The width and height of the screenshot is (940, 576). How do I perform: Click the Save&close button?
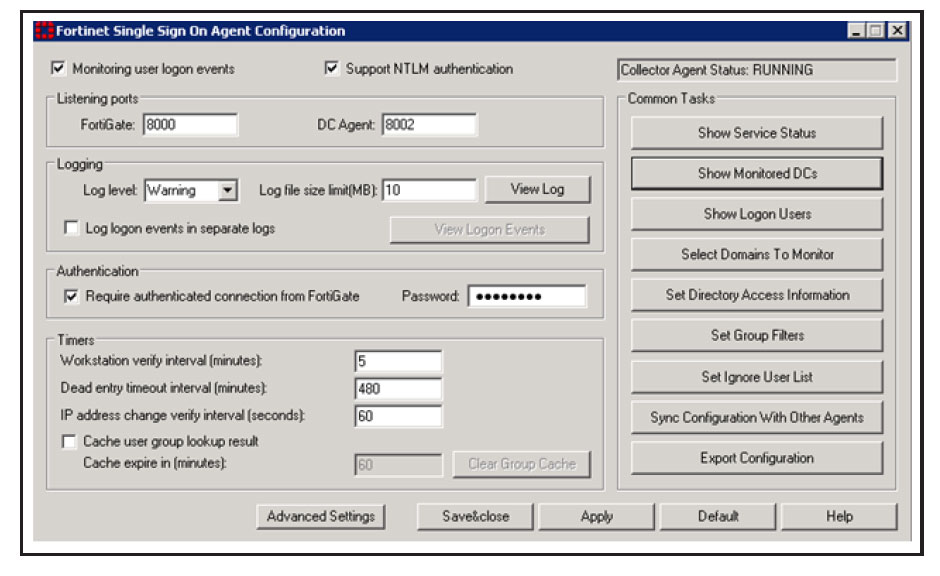coord(475,516)
